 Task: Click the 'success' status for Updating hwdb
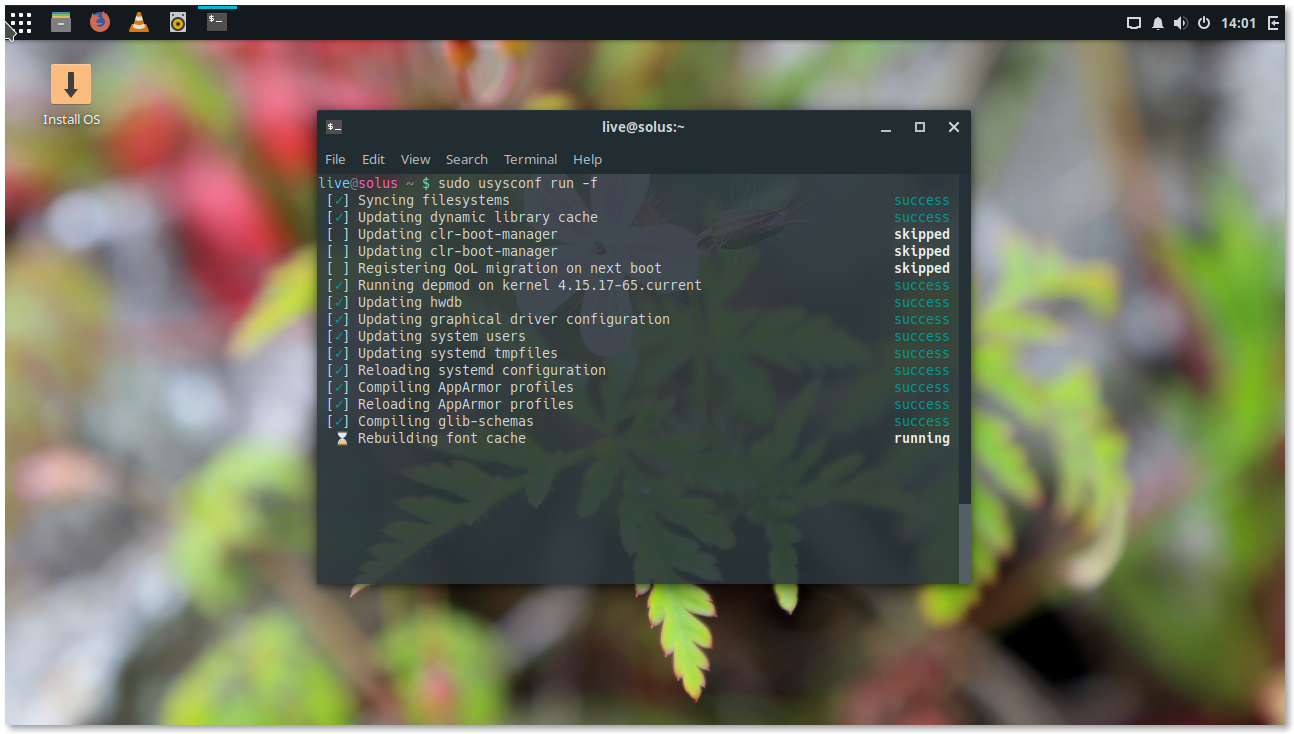click(x=922, y=302)
